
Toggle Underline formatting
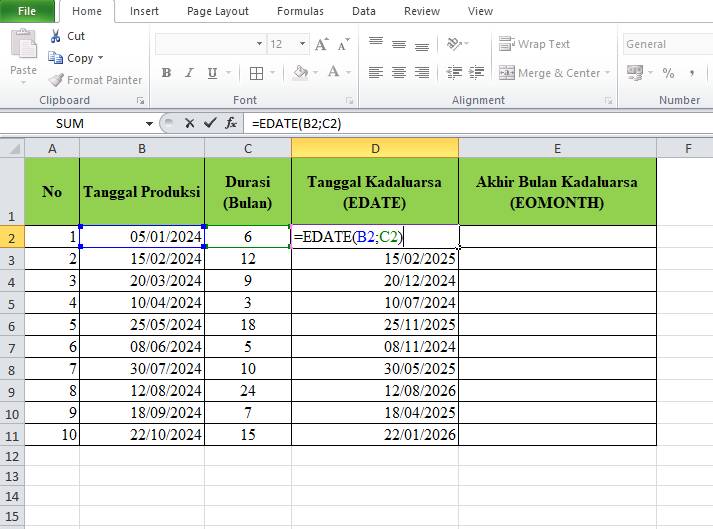tap(212, 73)
